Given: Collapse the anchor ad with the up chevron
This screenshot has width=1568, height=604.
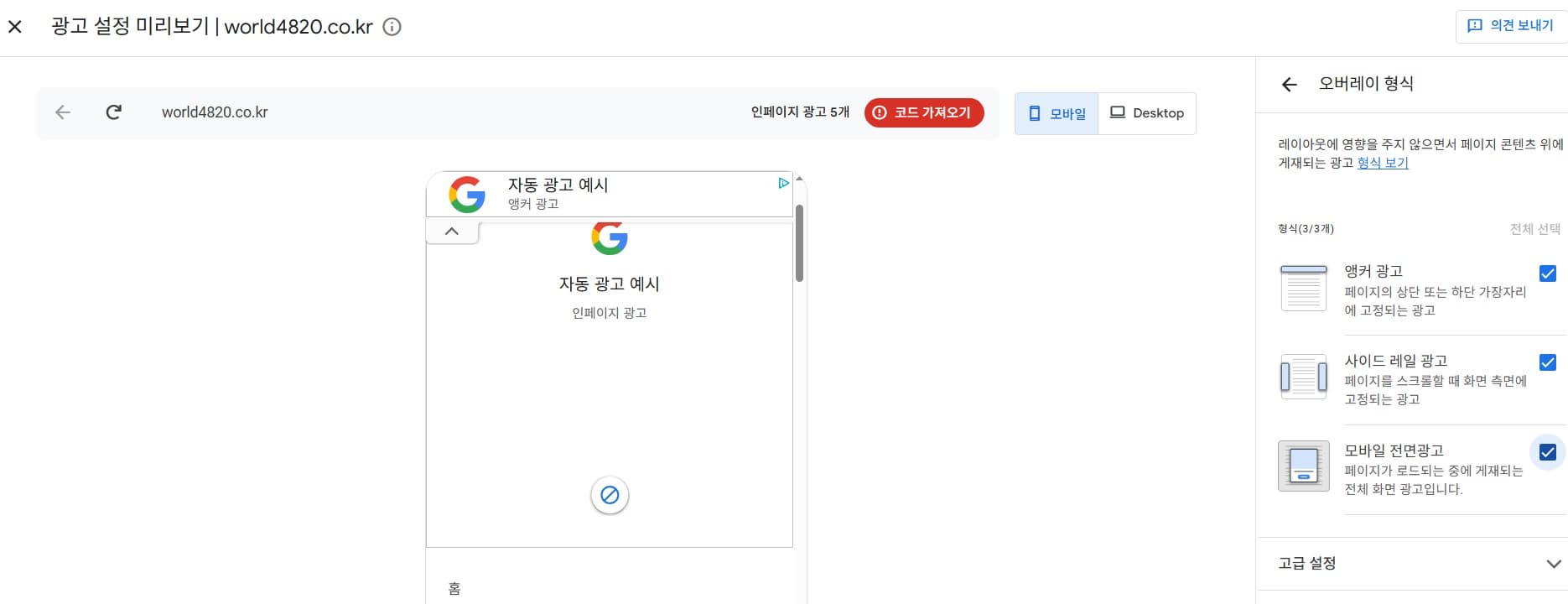Looking at the screenshot, I should [x=452, y=232].
